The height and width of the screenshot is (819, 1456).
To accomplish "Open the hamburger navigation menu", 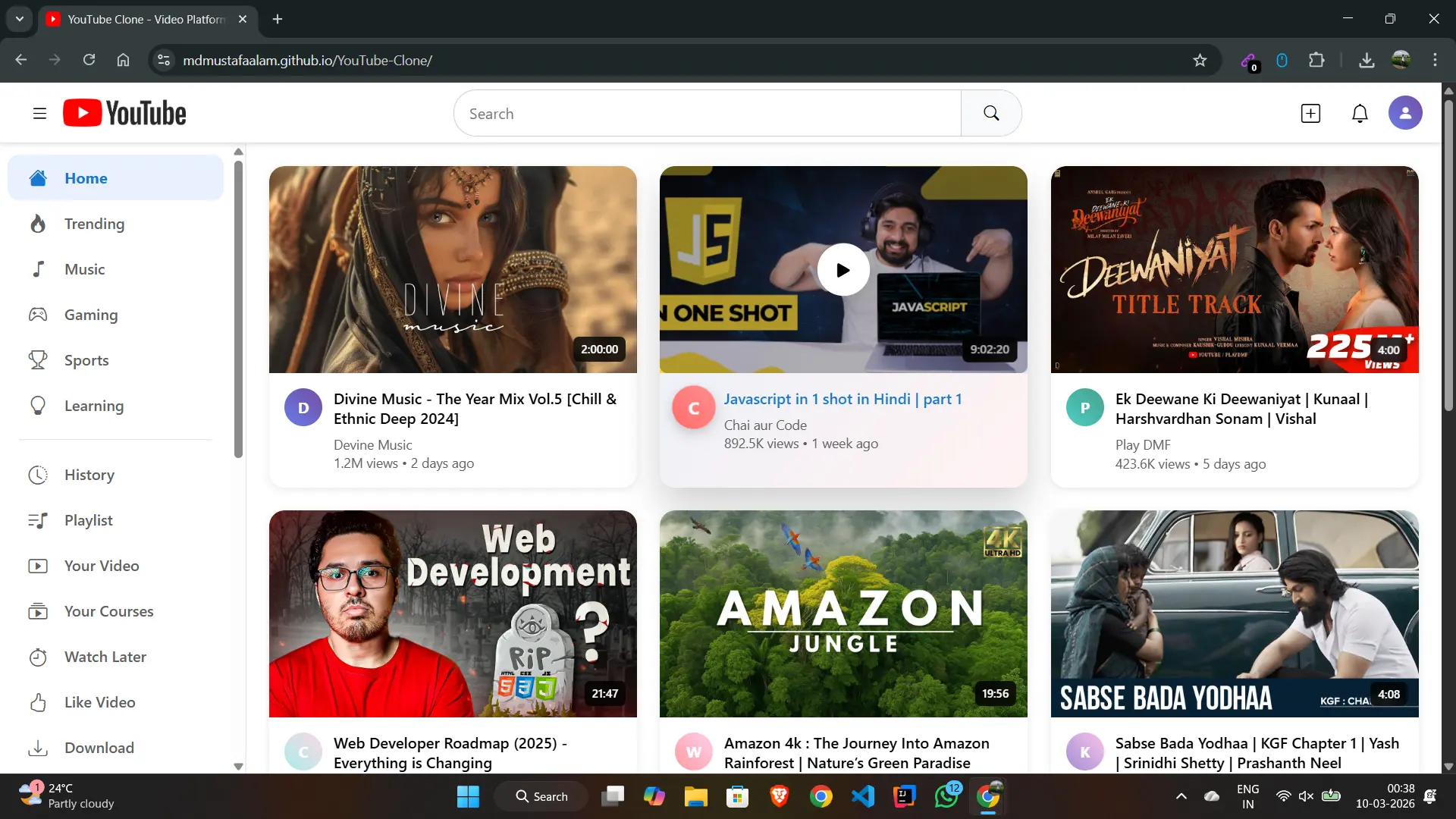I will [x=39, y=112].
